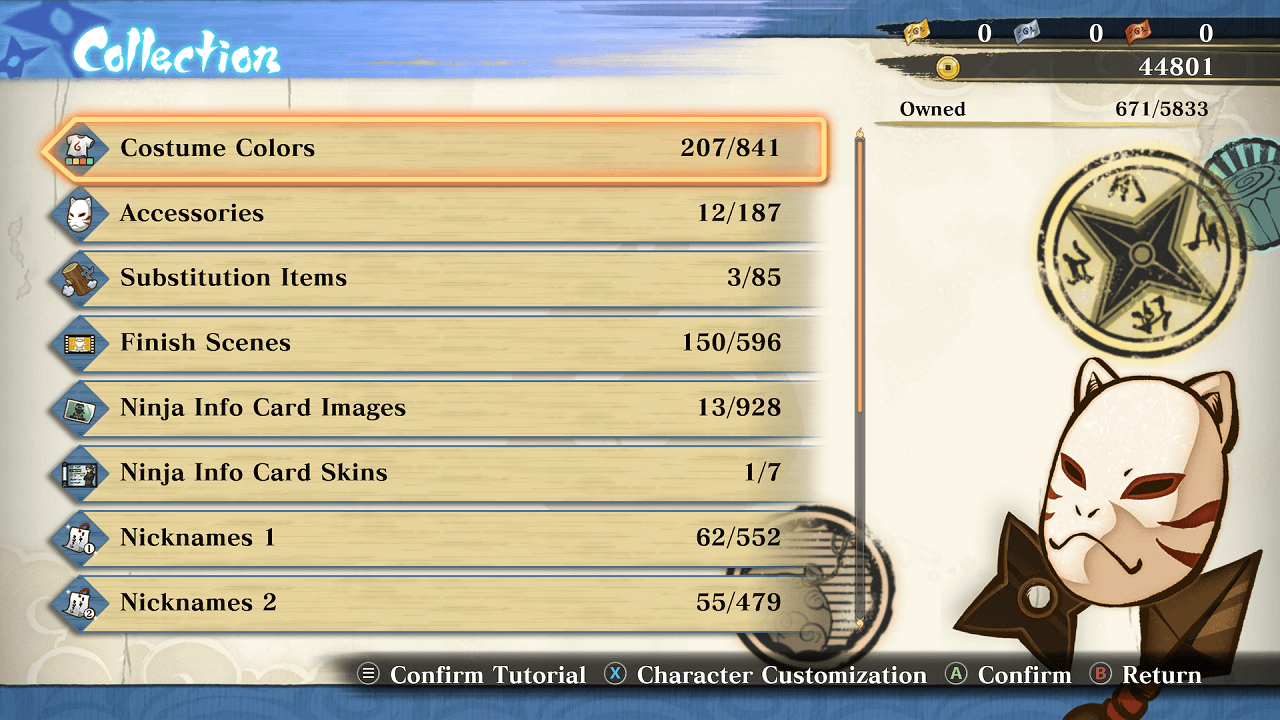This screenshot has width=1280, height=720.
Task: Click the A Confirm button prompt
Action: [x=1008, y=675]
